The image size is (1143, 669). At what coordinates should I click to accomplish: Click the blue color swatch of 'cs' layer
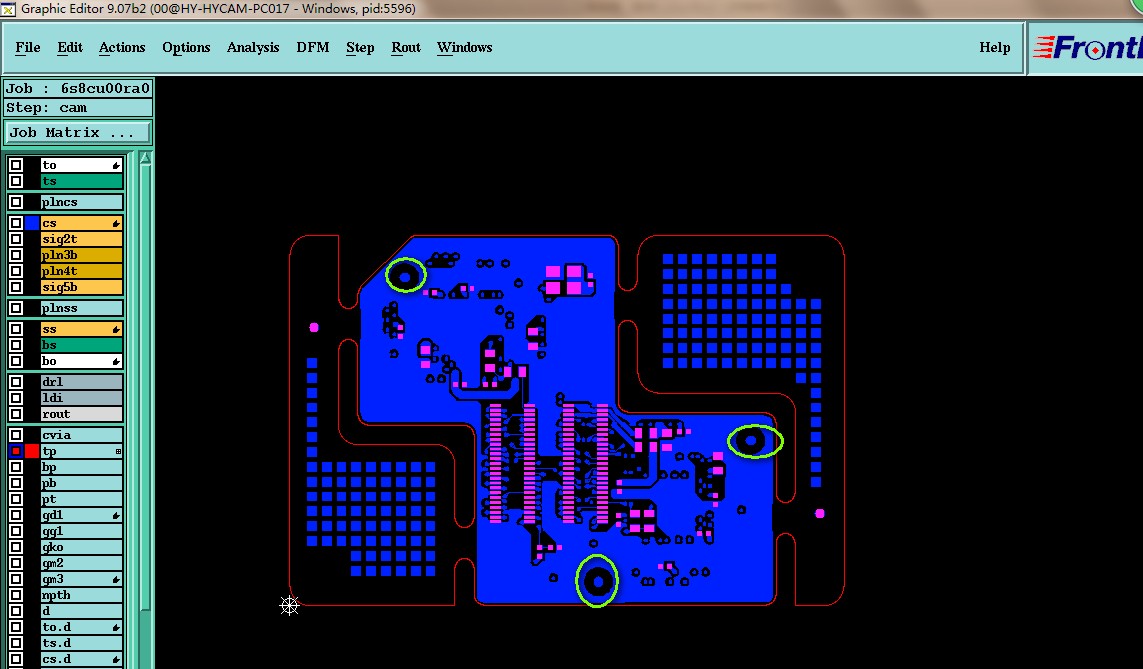(32, 223)
